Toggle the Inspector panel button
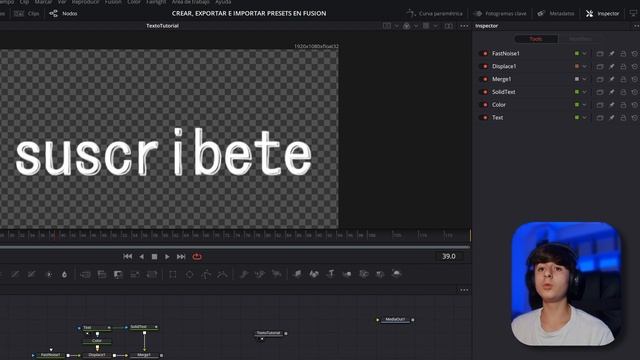 click(x=602, y=13)
